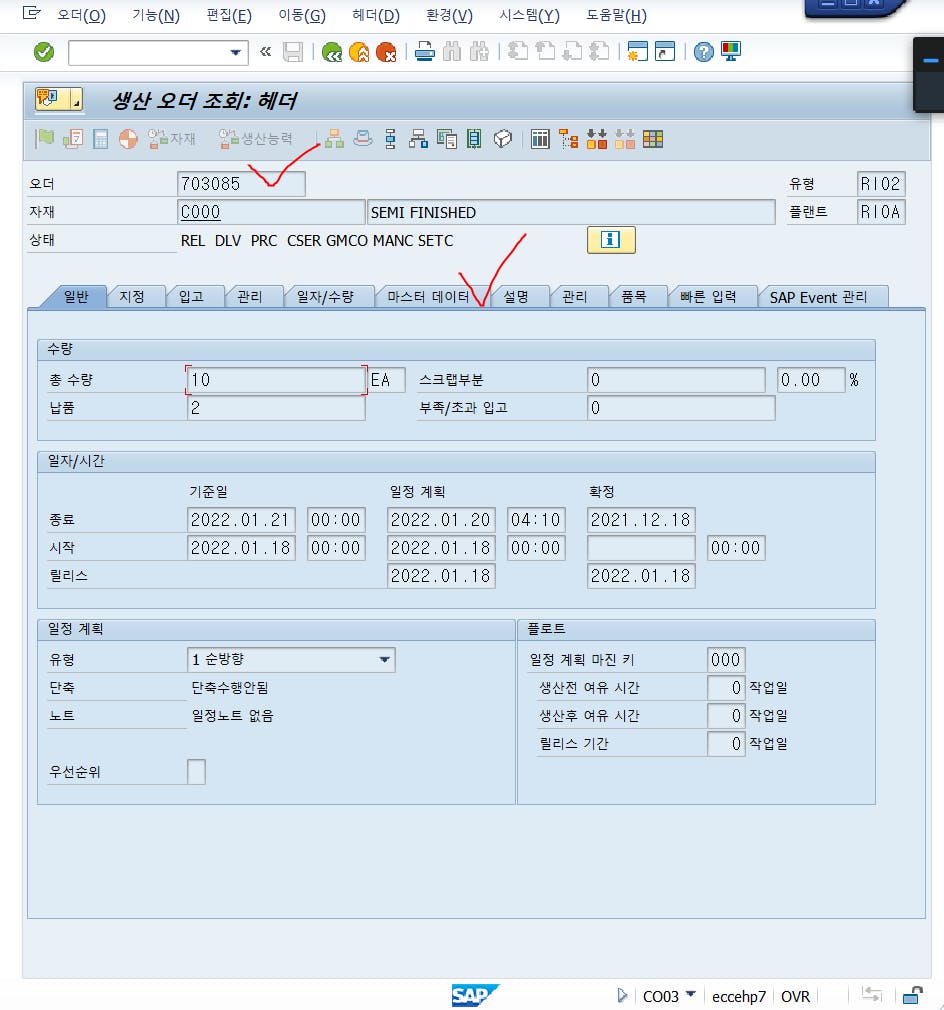
Task: Click the Customize Local Layout monitor icon
Action: click(731, 52)
